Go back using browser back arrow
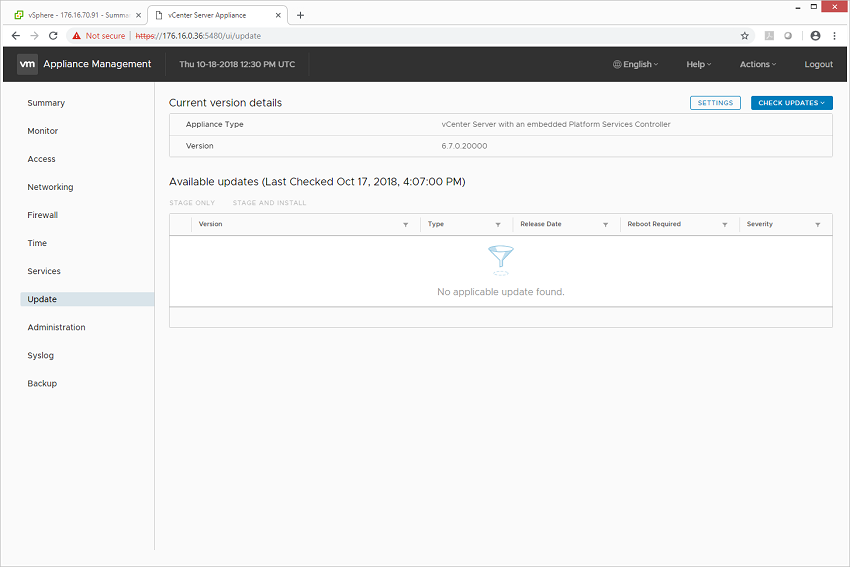The height and width of the screenshot is (567, 850). [16, 36]
